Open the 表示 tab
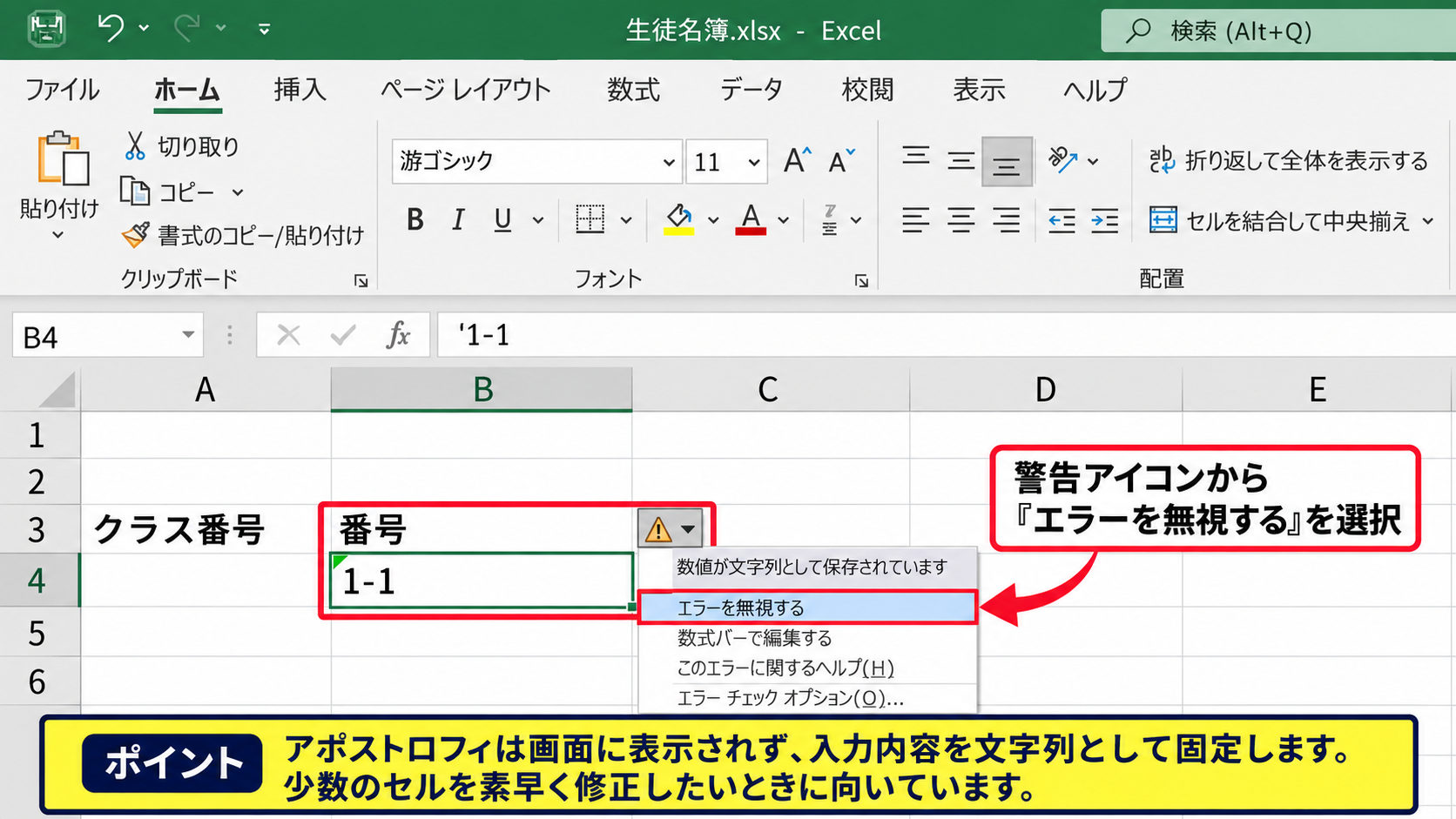This screenshot has height=819, width=1456. pyautogui.click(x=979, y=90)
